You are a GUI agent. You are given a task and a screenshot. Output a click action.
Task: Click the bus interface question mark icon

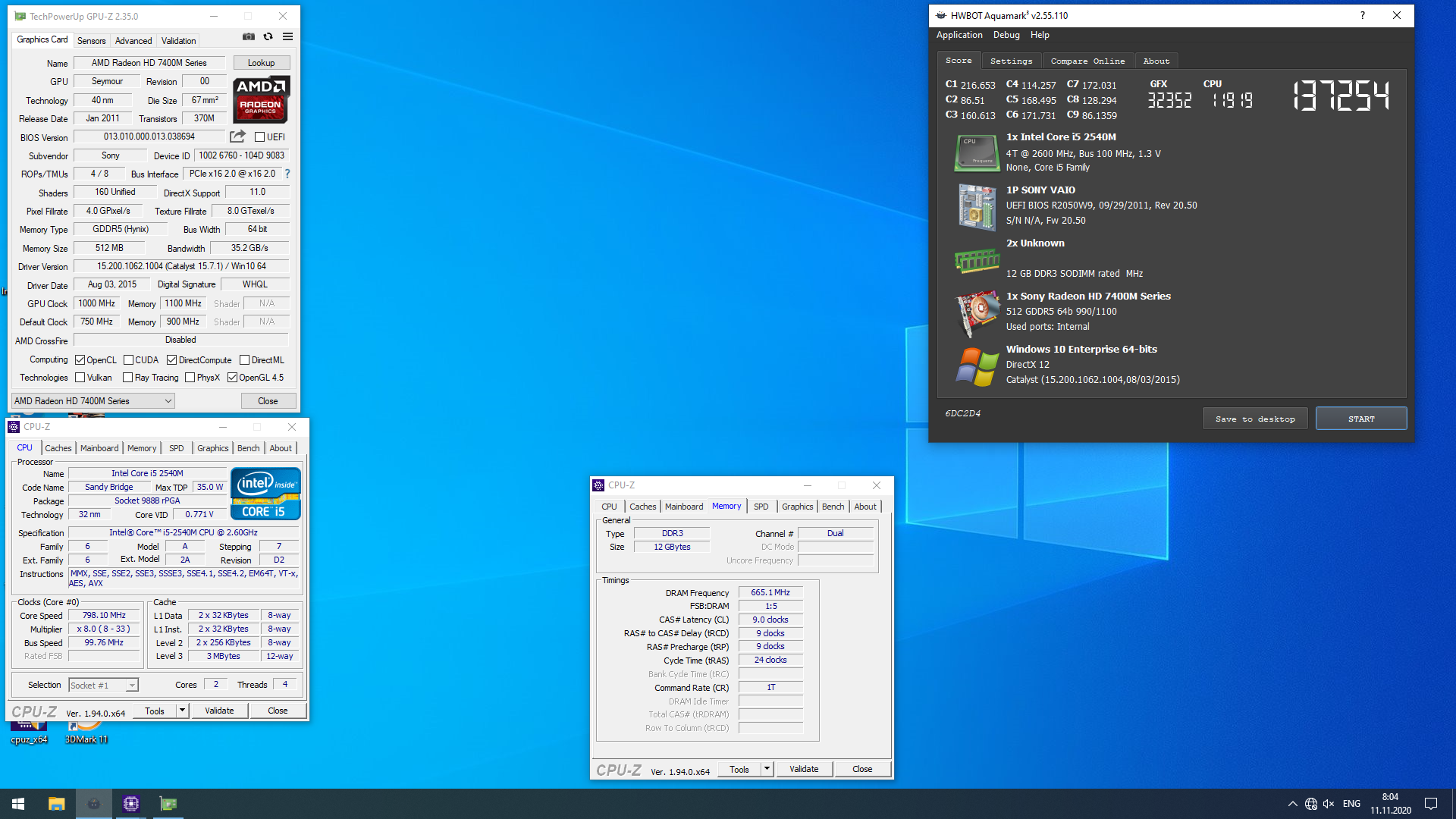[x=287, y=174]
